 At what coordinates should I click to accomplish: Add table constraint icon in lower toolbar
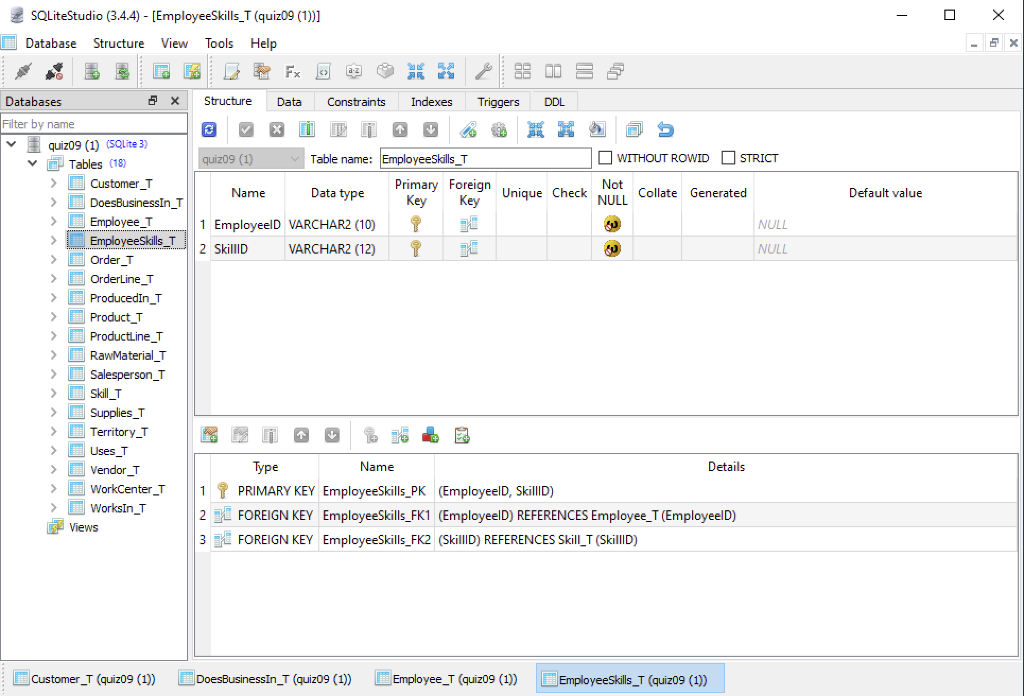209,435
